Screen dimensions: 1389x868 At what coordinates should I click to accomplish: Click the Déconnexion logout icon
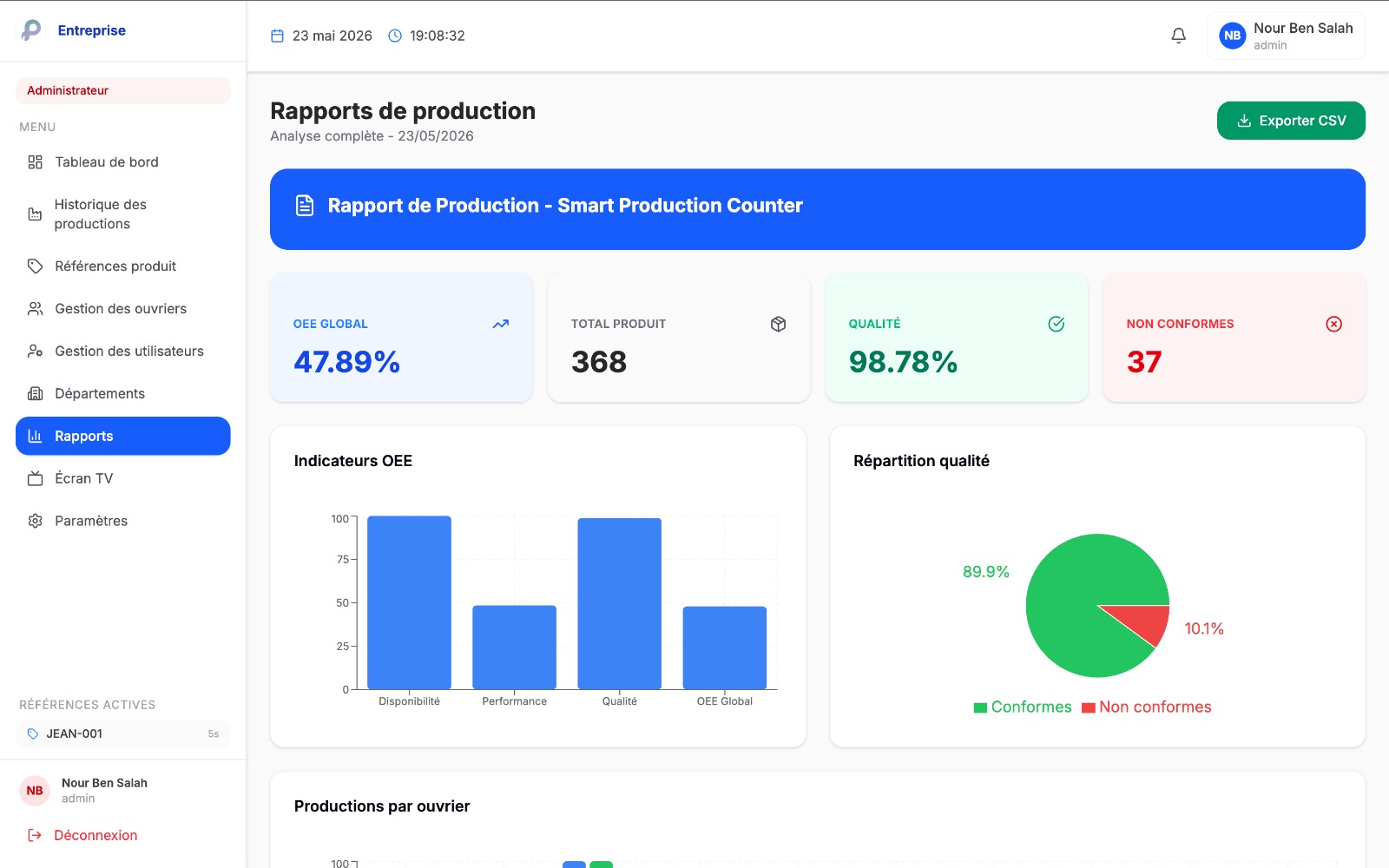tap(35, 835)
